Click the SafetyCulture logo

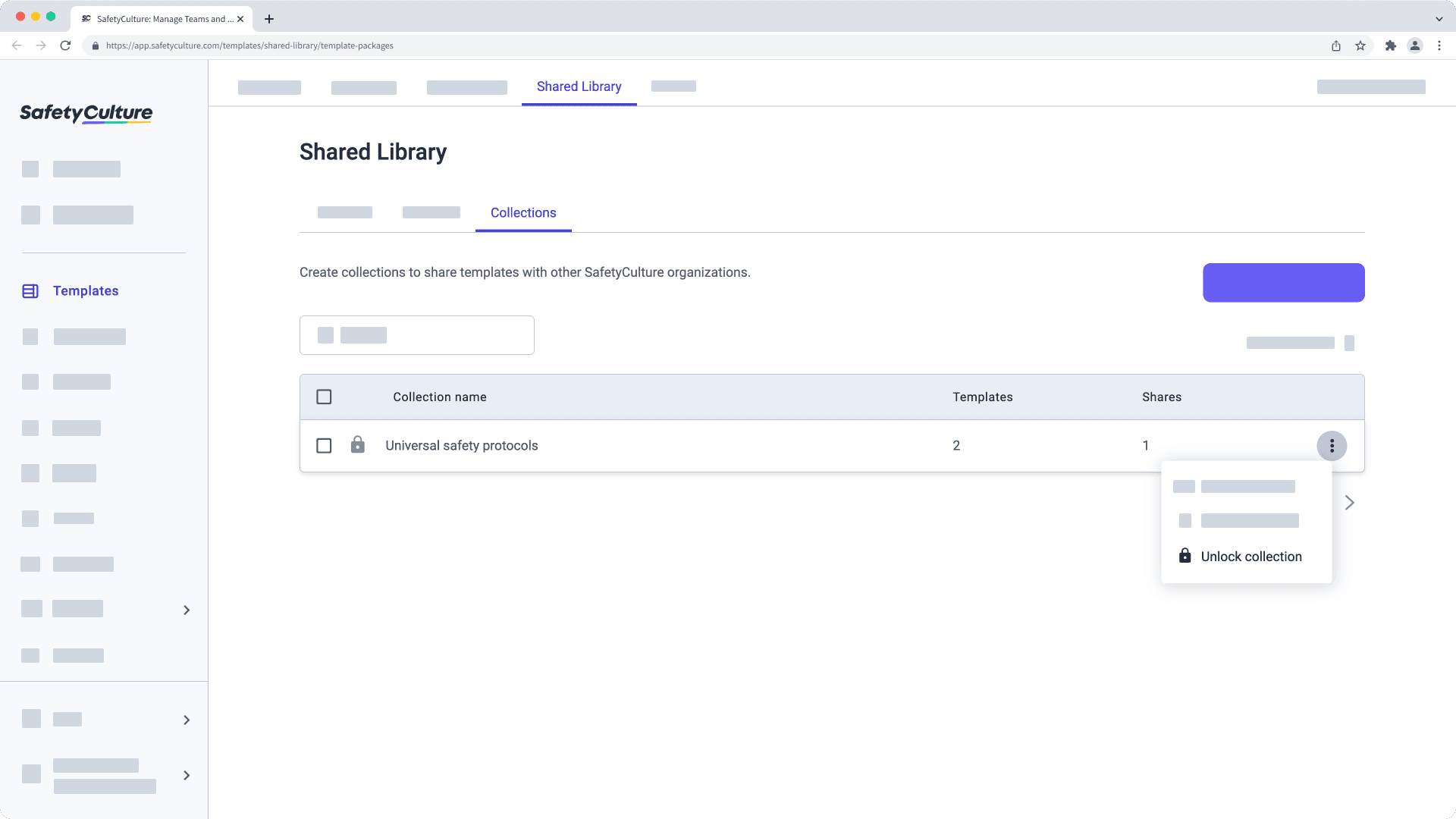[85, 114]
